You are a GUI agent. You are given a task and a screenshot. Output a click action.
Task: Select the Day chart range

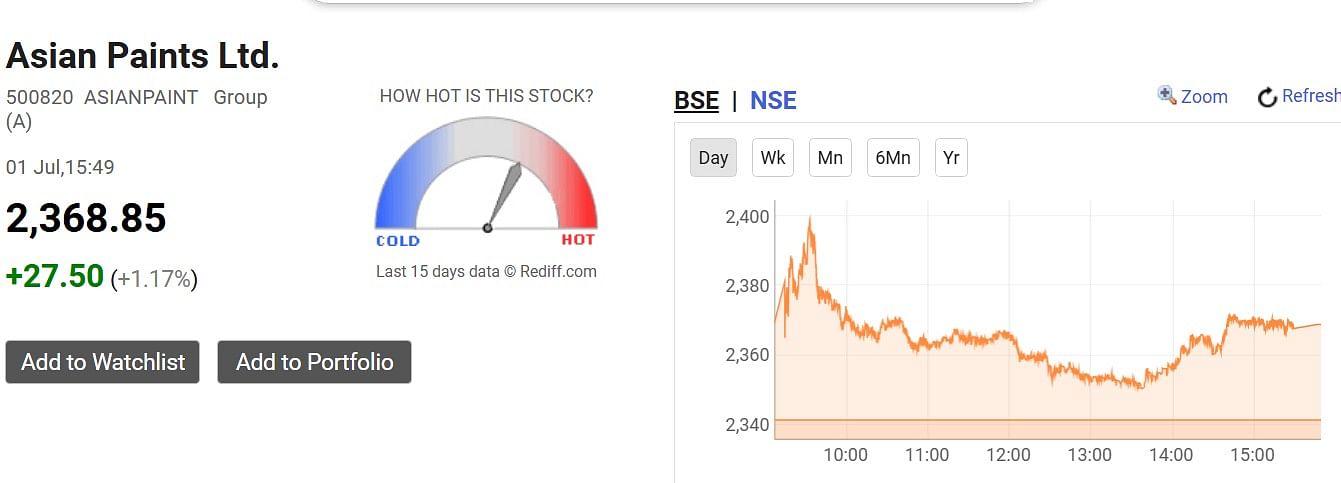[x=713, y=158]
